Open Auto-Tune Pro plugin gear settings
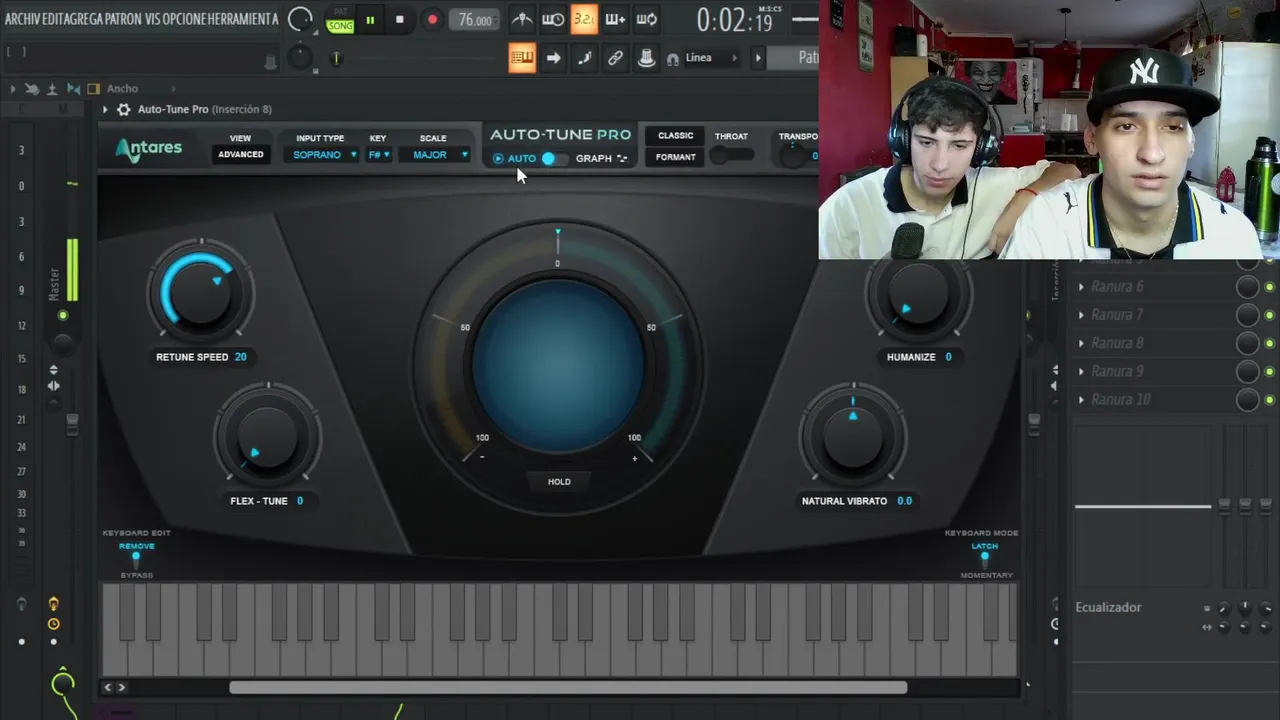Screen dimensions: 1280x720 tap(124, 109)
